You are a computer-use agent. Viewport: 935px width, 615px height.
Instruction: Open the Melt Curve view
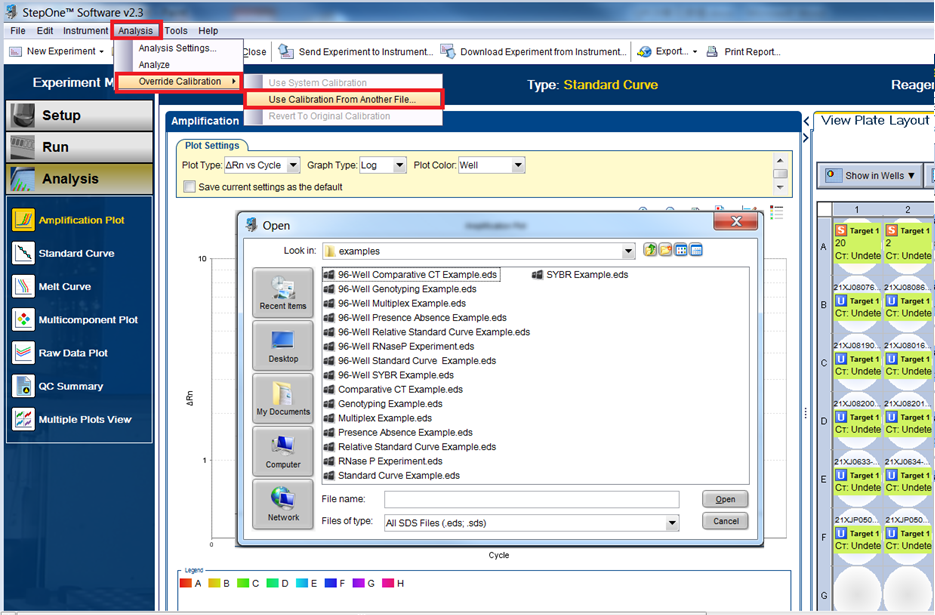[x=51, y=287]
